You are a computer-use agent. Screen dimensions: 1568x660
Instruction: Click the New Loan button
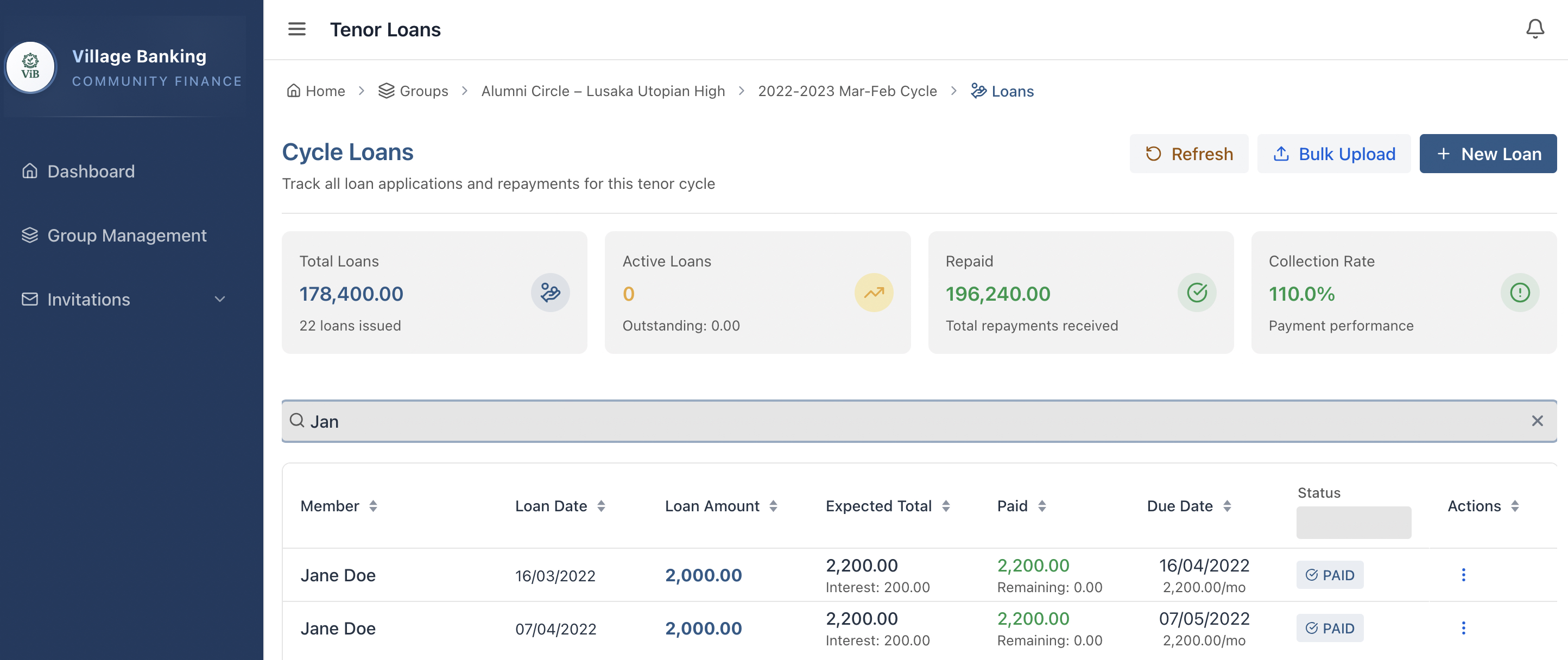tap(1487, 153)
